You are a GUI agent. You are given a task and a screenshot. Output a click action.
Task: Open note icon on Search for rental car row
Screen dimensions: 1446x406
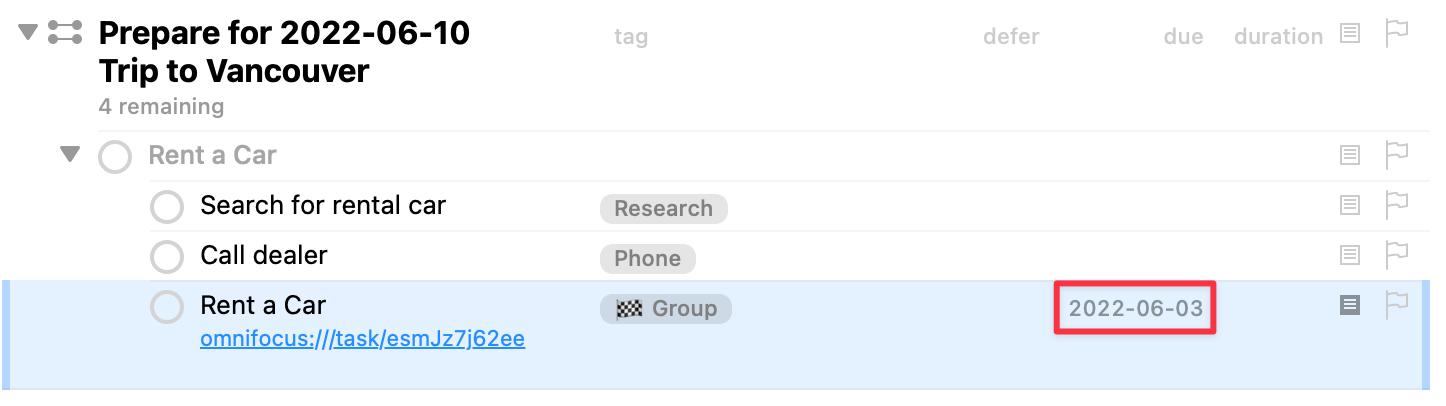(1350, 205)
